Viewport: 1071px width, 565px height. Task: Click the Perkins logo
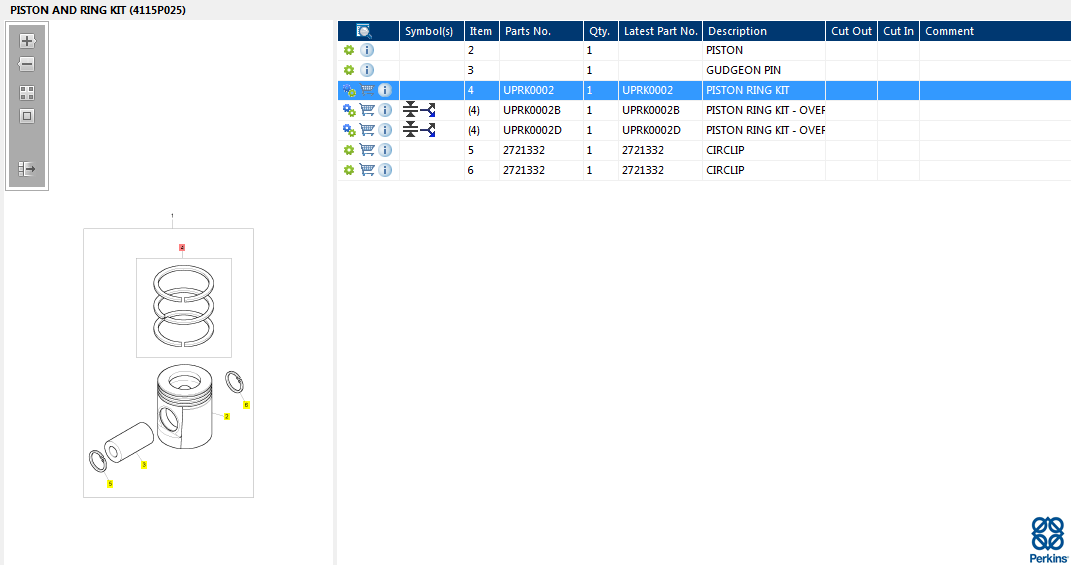[1047, 540]
